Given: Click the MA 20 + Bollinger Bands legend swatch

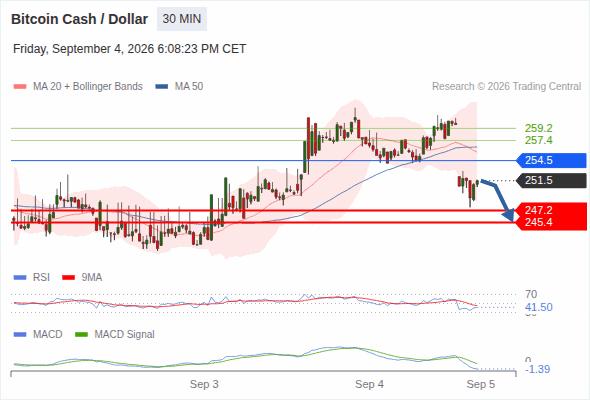Looking at the screenshot, I should [x=20, y=87].
